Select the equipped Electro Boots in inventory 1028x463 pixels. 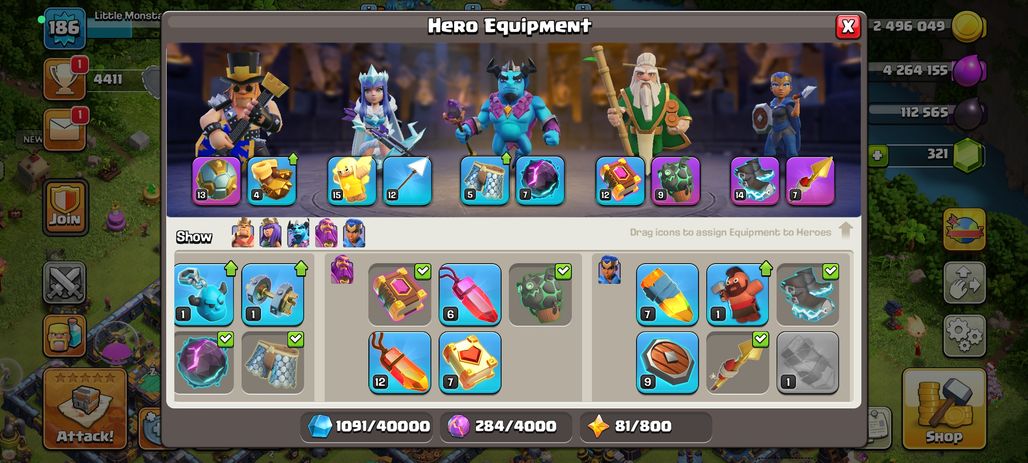point(808,294)
